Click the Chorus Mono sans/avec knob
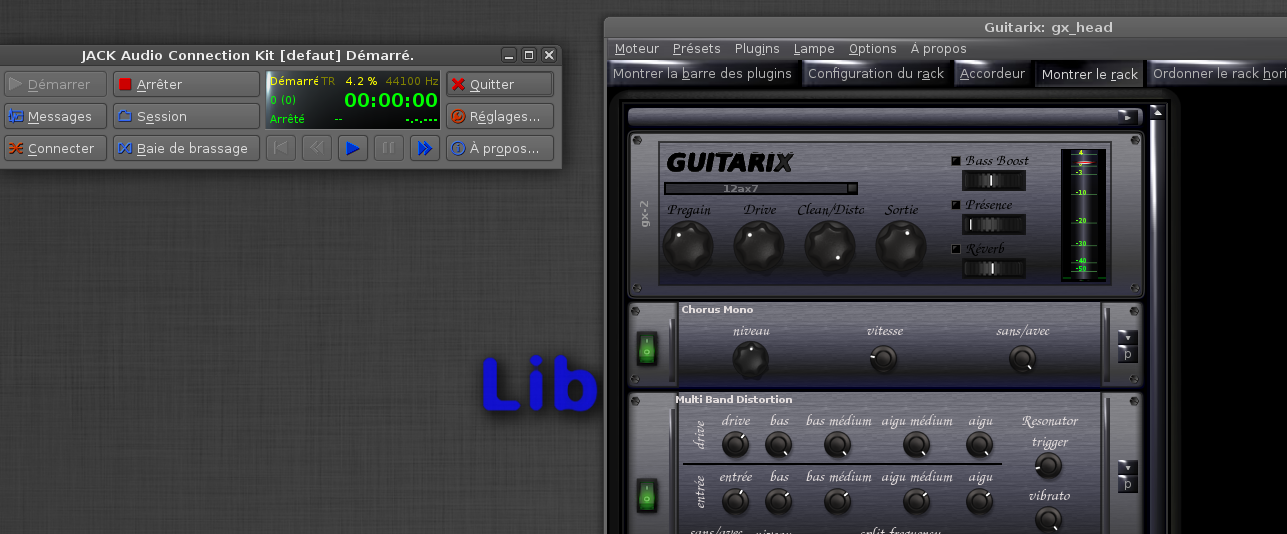 point(1022,359)
